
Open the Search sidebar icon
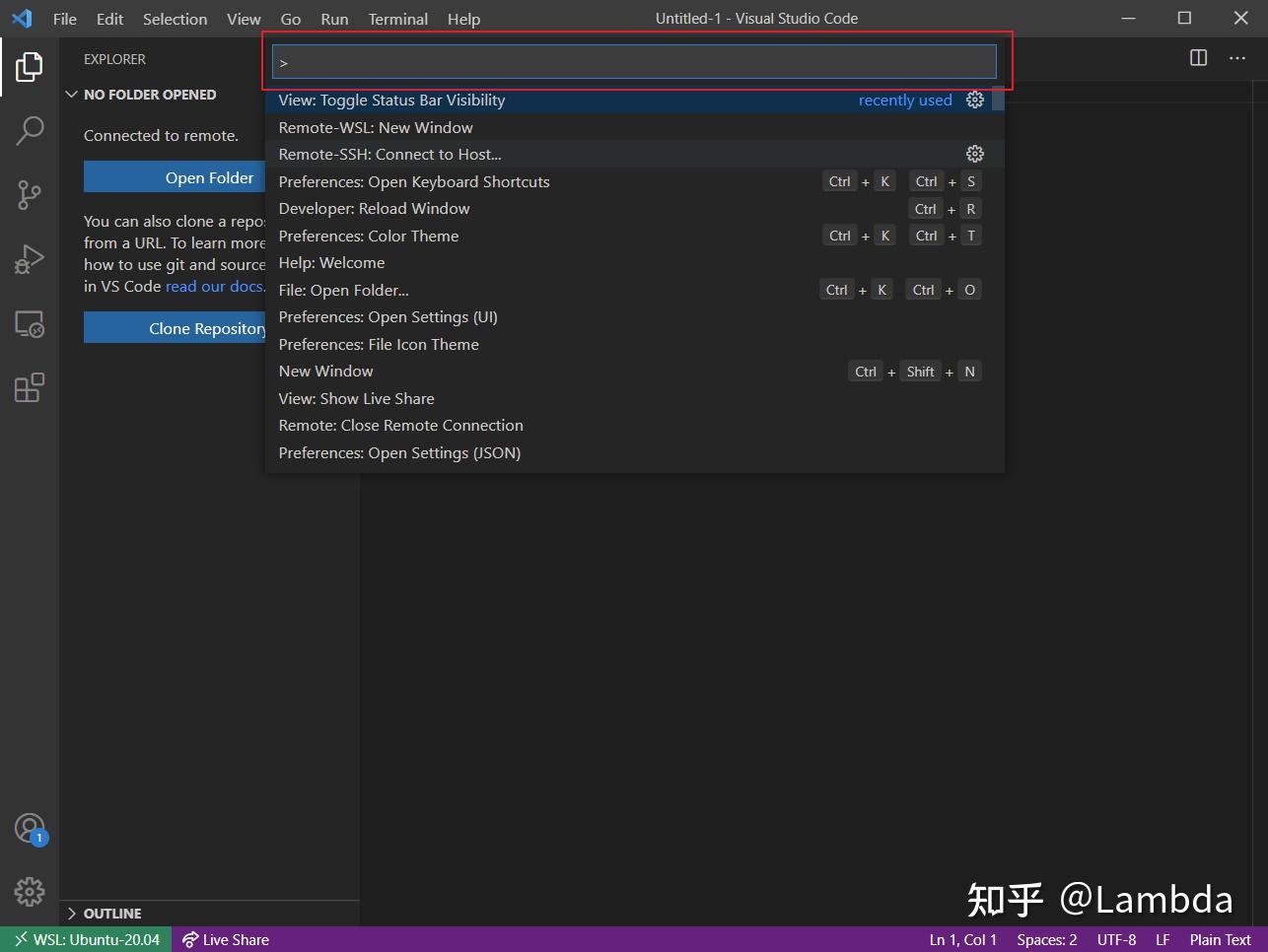(x=29, y=130)
